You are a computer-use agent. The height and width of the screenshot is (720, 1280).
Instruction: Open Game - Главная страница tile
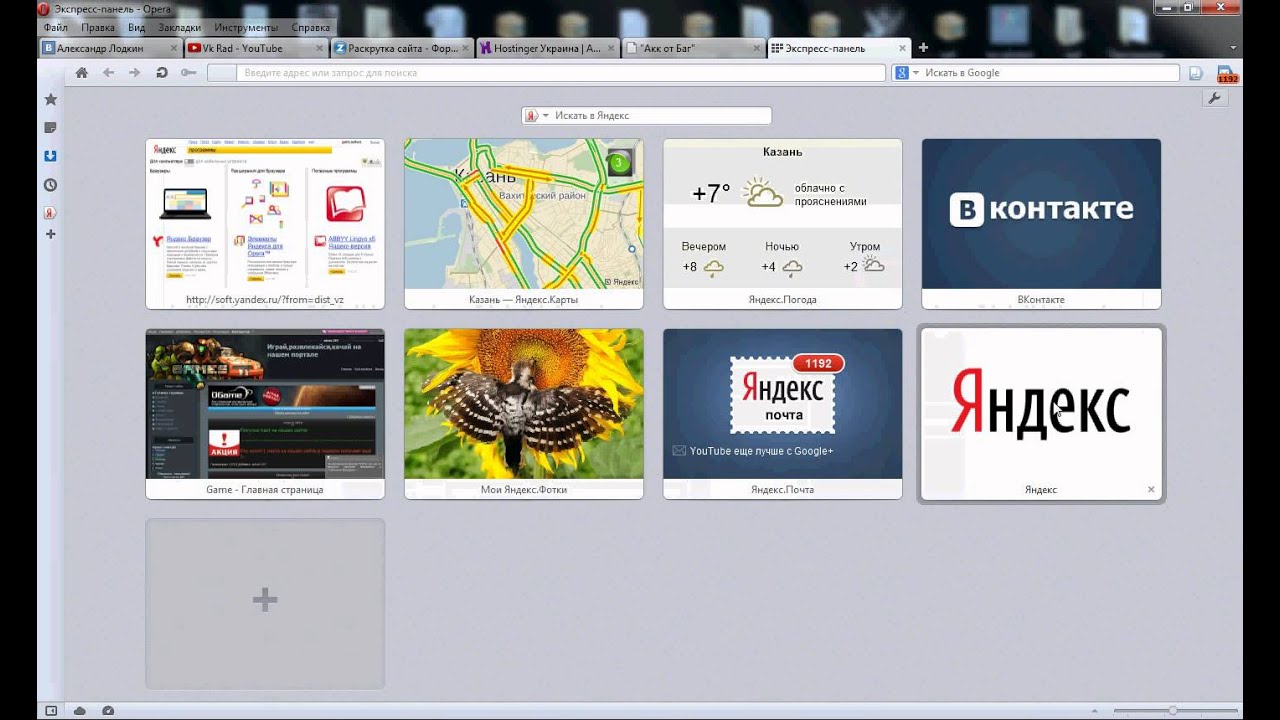click(x=265, y=414)
